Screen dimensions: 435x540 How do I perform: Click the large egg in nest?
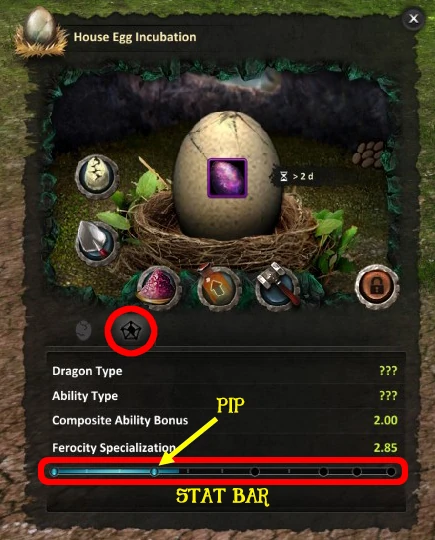click(x=227, y=176)
